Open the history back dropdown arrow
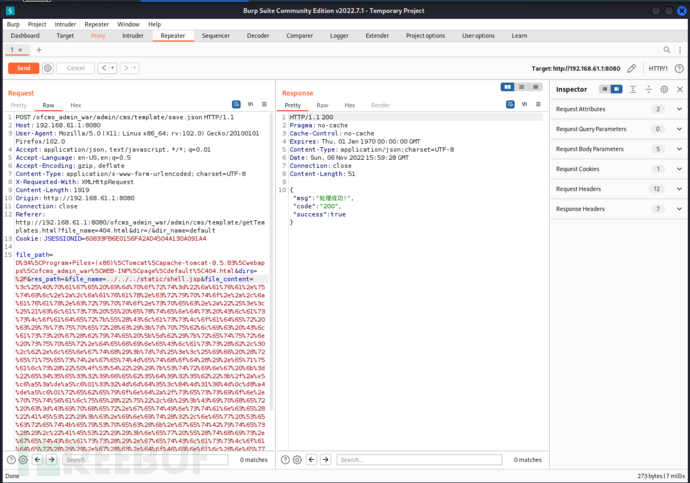 [x=111, y=68]
